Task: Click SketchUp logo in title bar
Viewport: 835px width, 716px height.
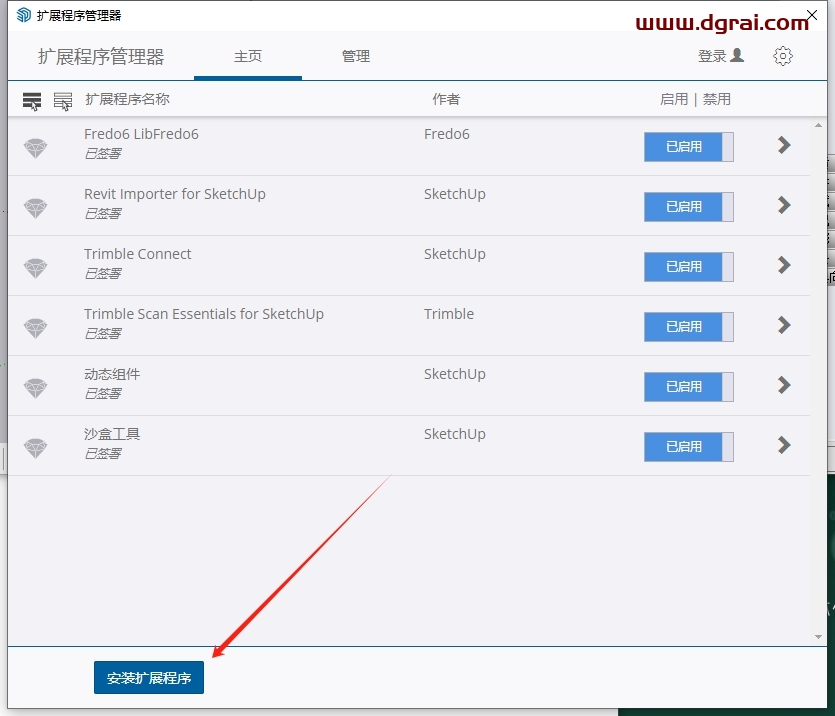Action: 23,15
